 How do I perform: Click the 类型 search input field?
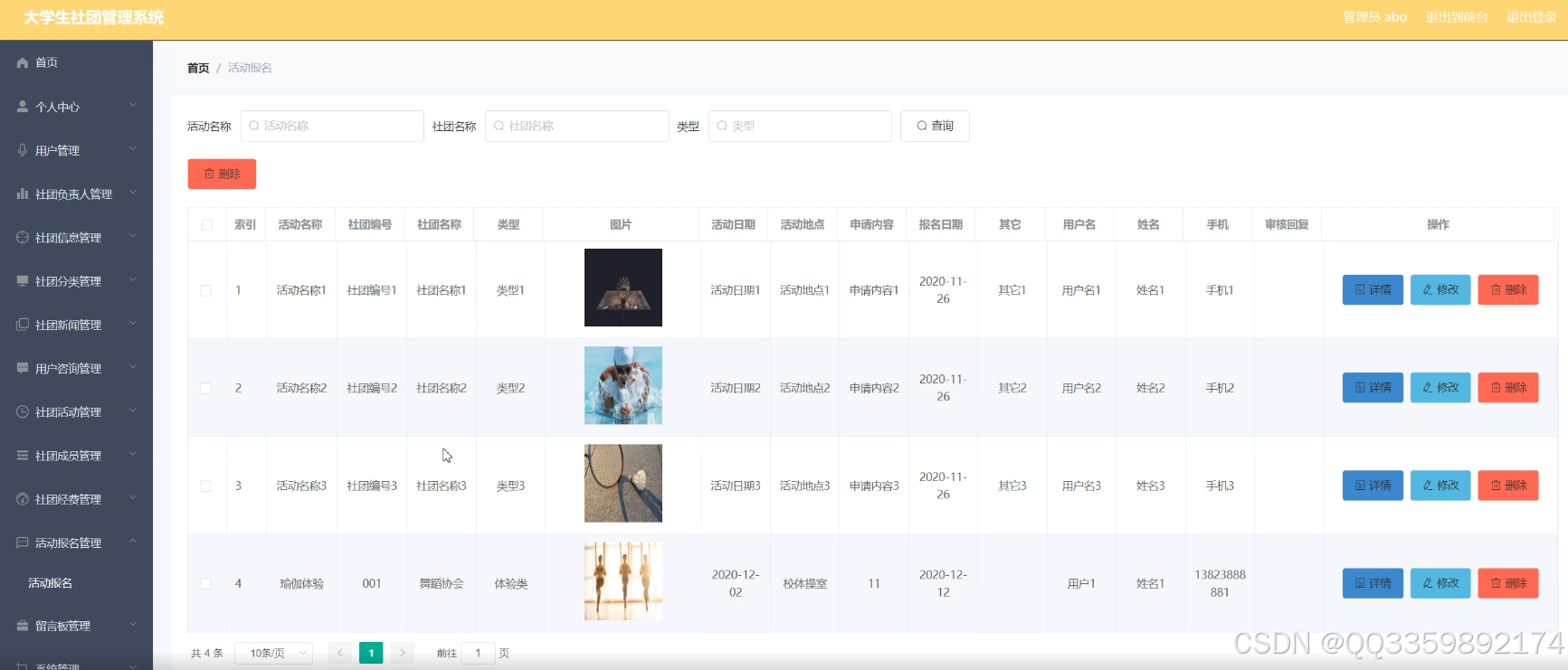click(800, 126)
